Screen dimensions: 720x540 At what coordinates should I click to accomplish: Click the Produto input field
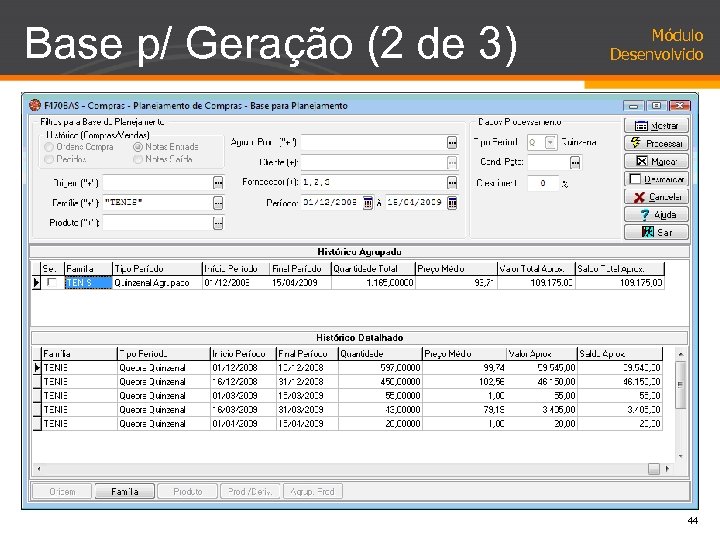[x=158, y=223]
